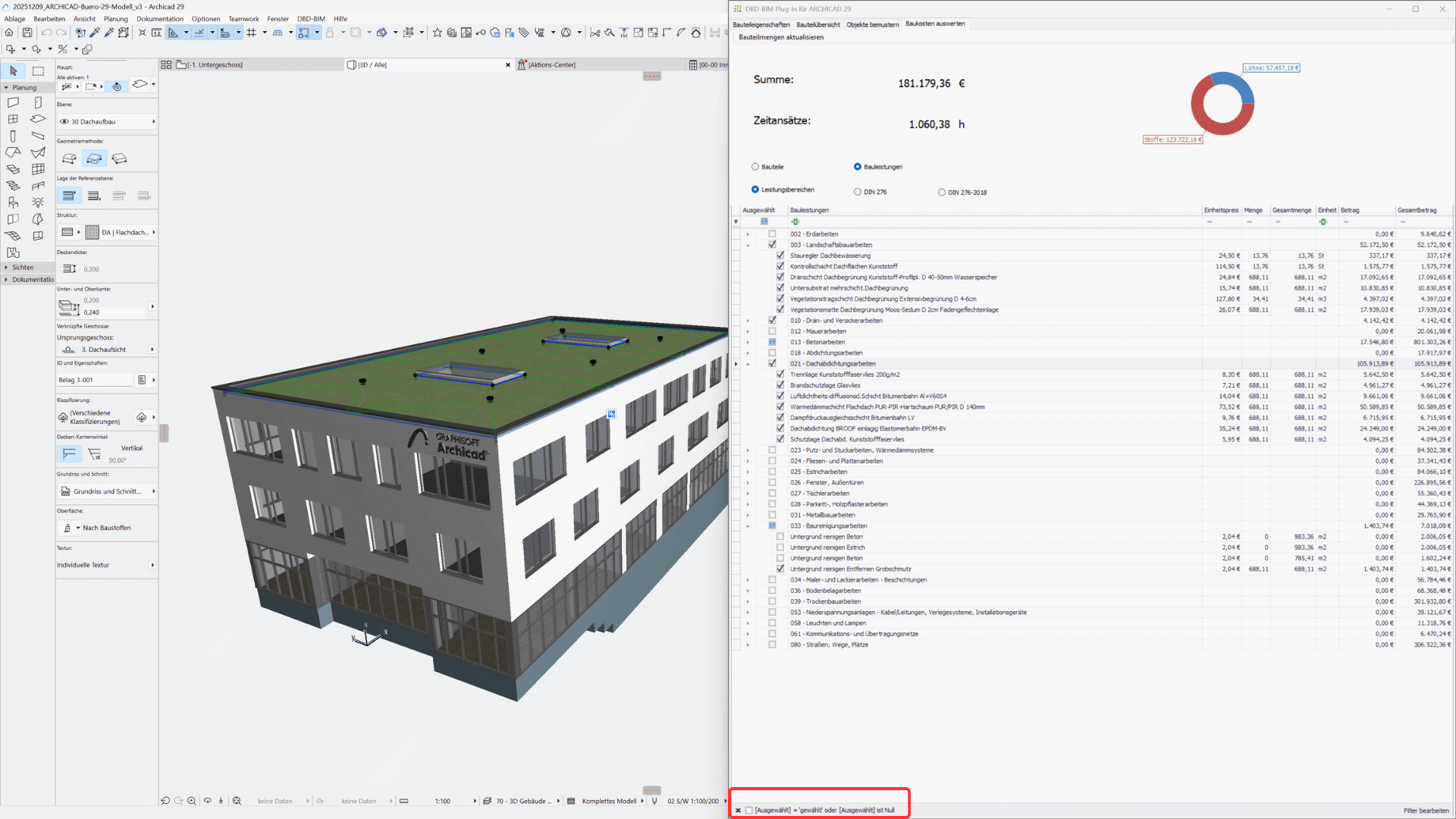Check Untergrund reinigen Estrich checkbox

click(x=780, y=548)
